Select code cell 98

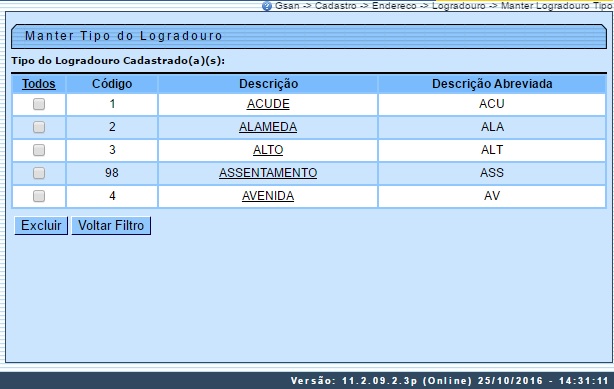pos(112,173)
